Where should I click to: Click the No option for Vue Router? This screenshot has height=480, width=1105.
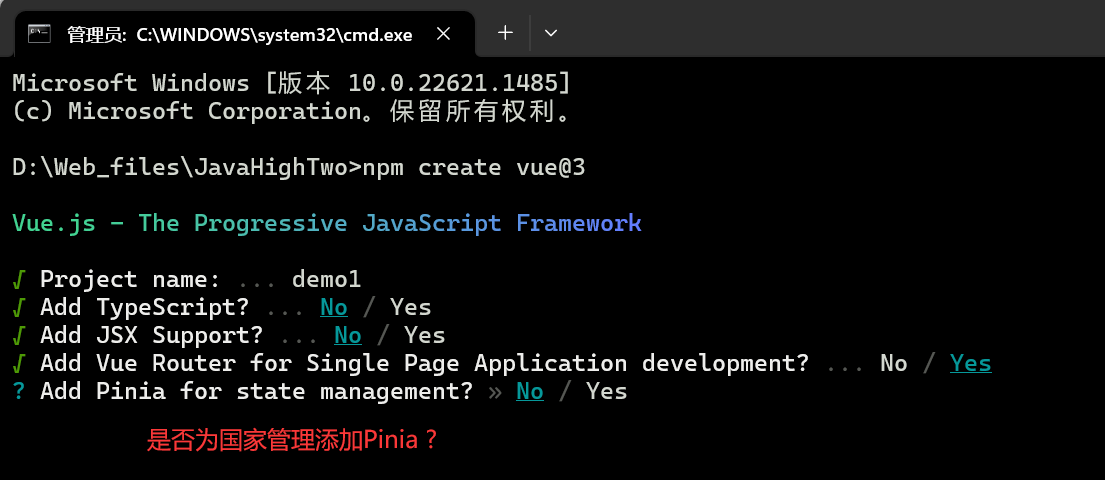[894, 363]
